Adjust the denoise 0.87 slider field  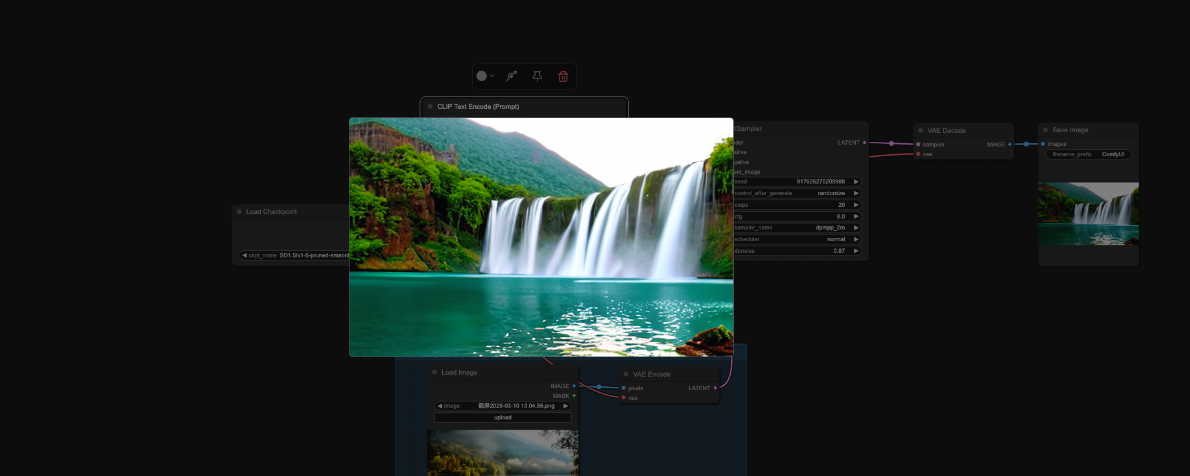(796, 251)
